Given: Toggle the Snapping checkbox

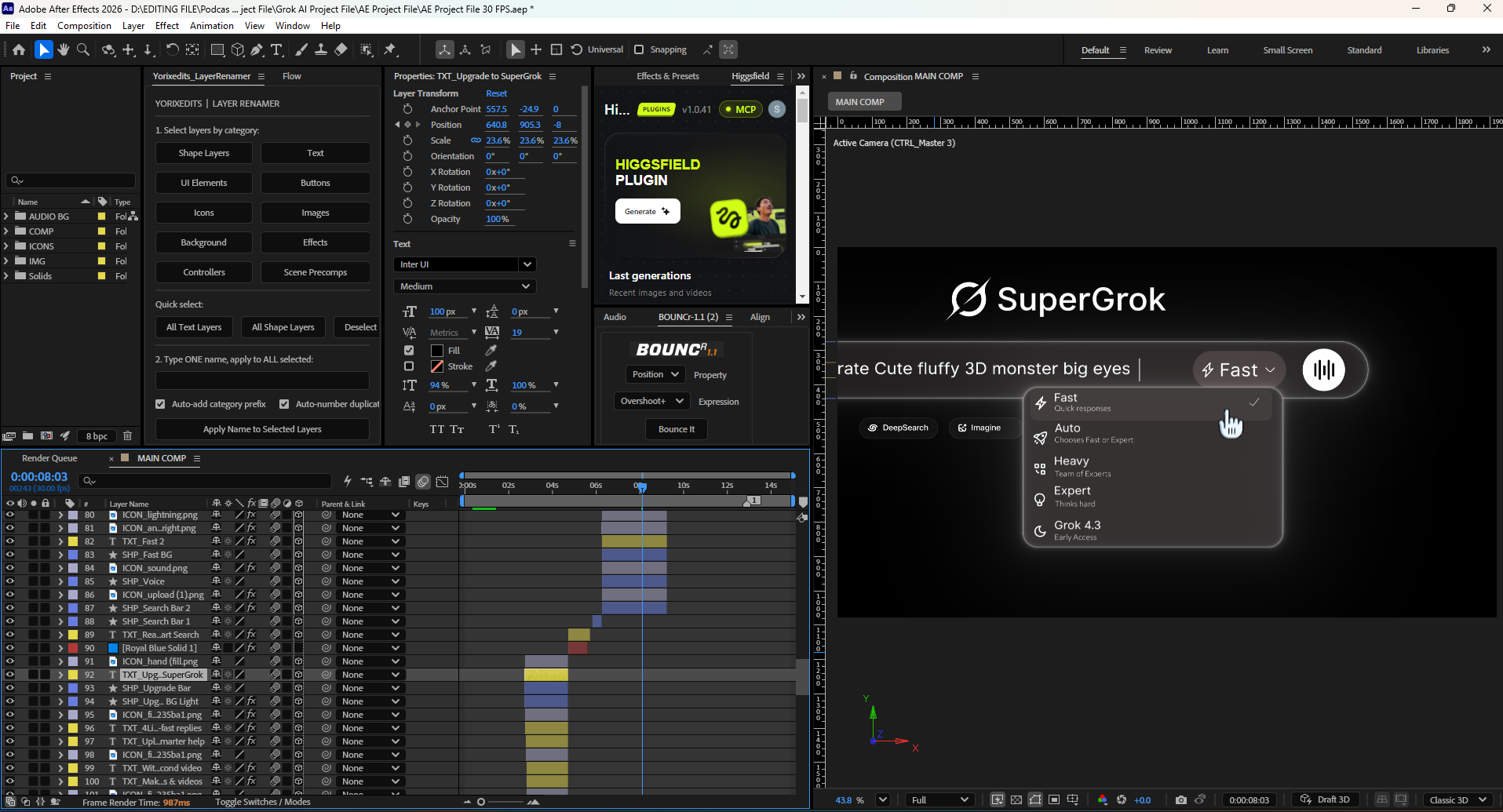Looking at the screenshot, I should [x=639, y=49].
